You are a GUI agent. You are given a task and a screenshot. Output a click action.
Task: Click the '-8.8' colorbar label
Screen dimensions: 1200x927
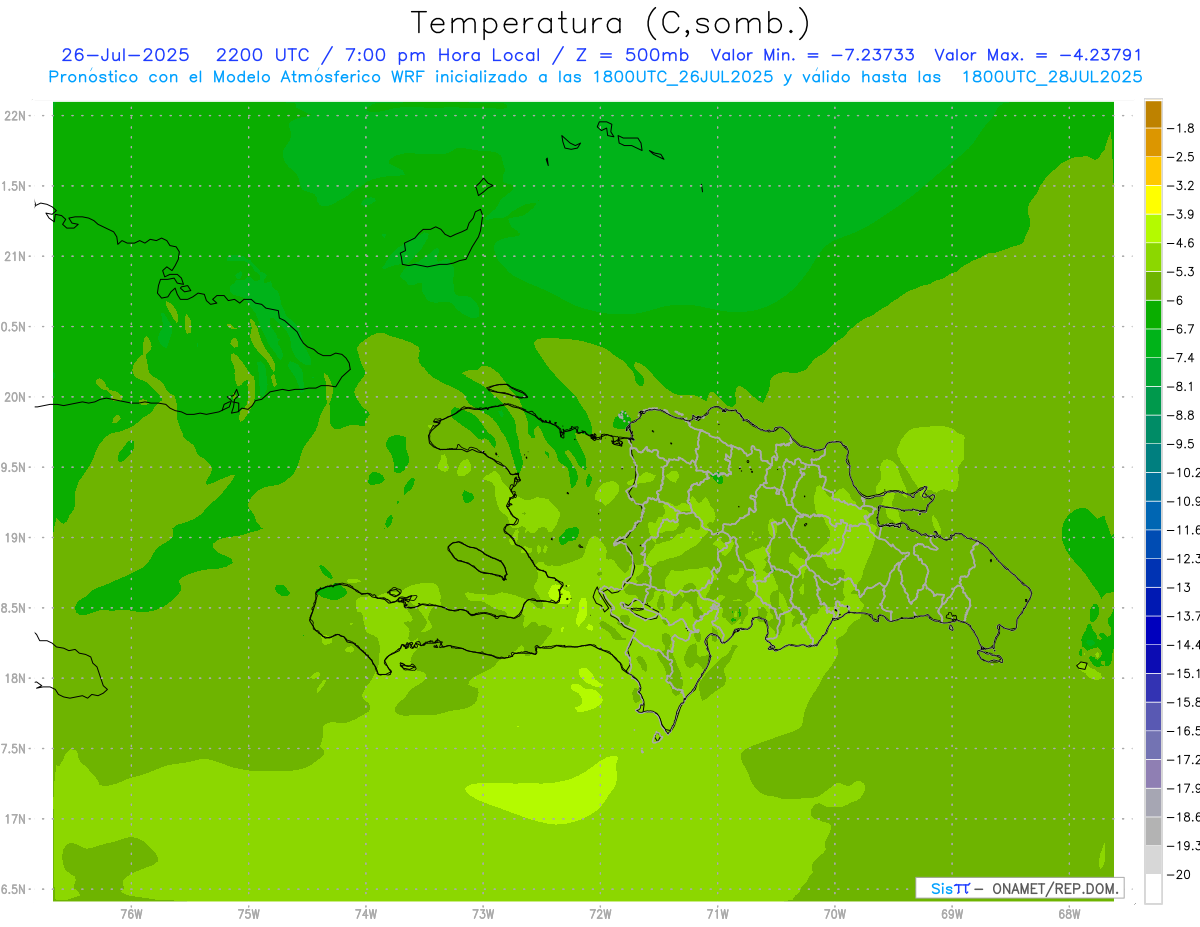[1181, 415]
